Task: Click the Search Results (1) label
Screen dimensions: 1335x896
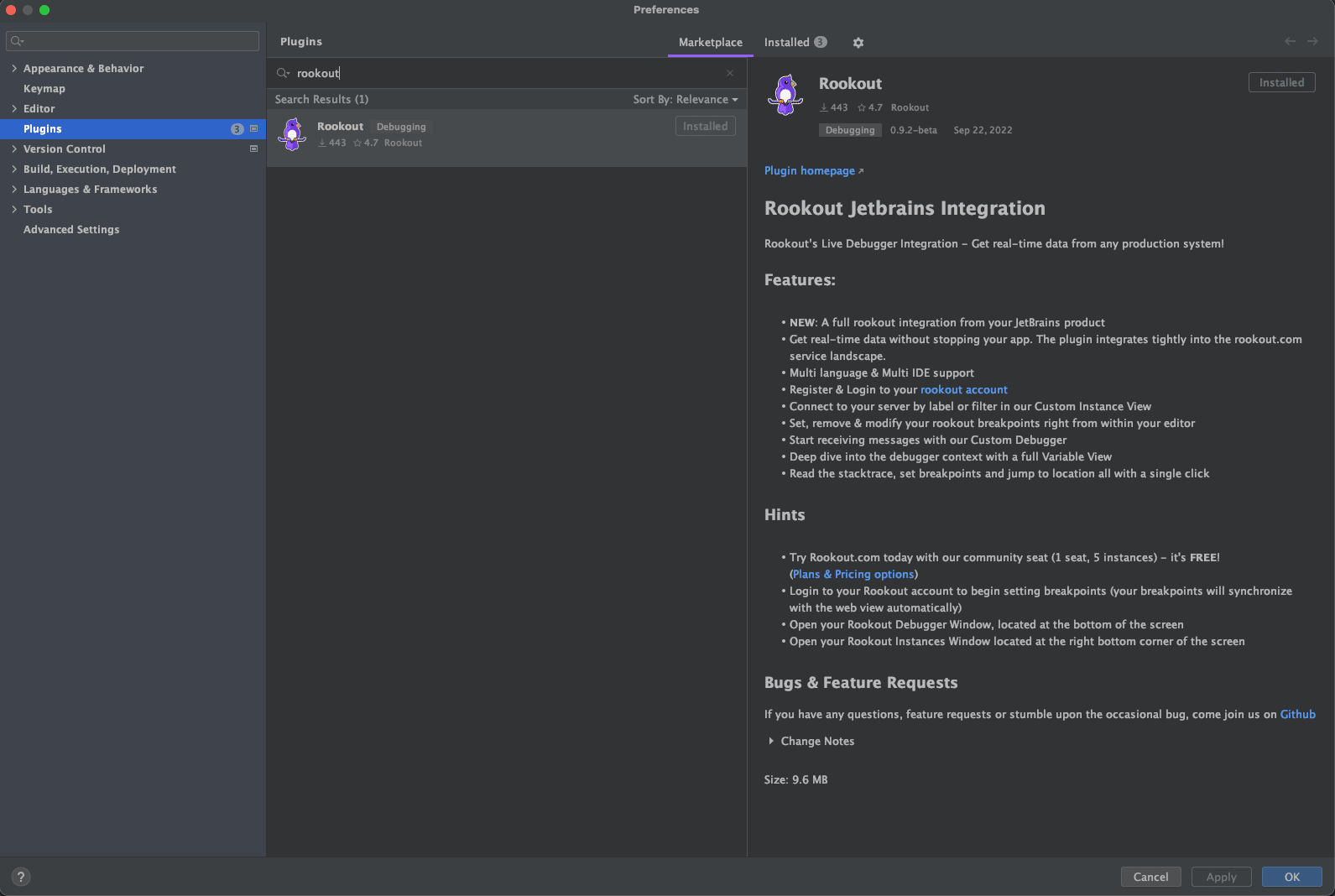Action: pyautogui.click(x=321, y=99)
